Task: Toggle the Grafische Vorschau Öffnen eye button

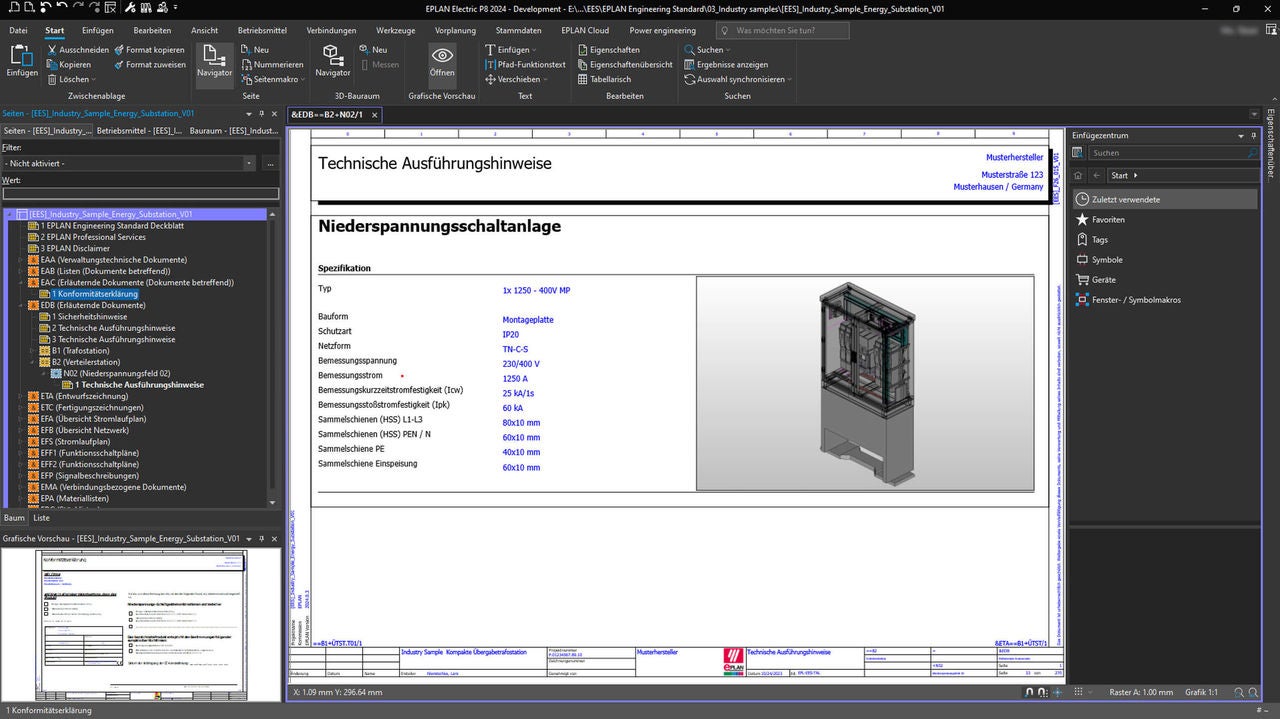Action: coord(442,60)
